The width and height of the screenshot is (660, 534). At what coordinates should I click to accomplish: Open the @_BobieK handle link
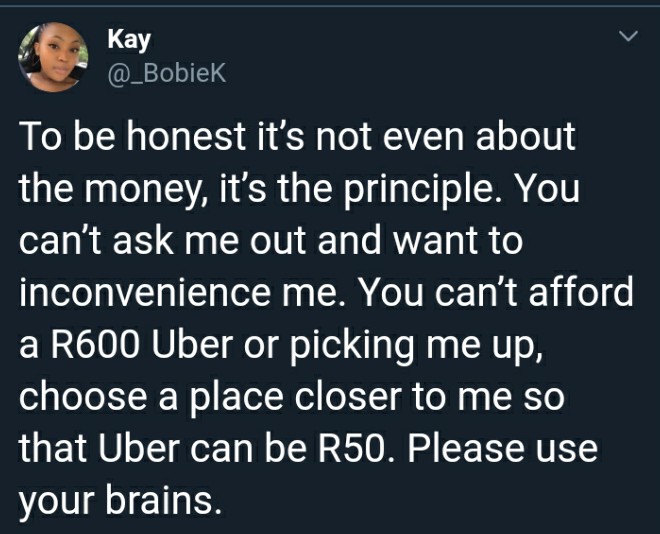click(x=167, y=74)
